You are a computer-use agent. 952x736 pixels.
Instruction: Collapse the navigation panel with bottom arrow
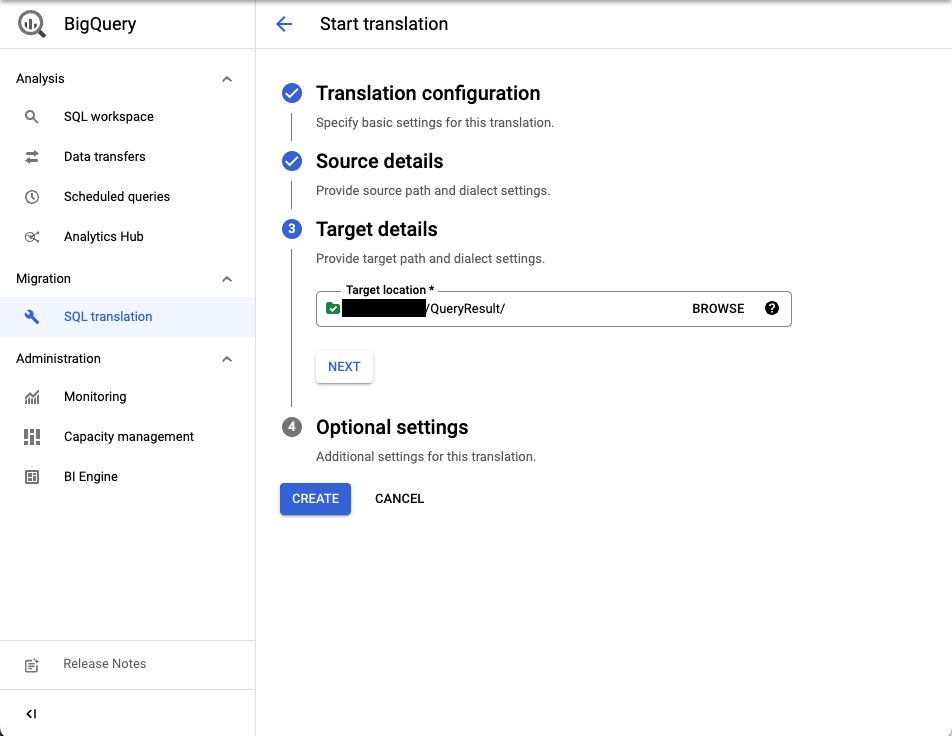click(x=31, y=713)
